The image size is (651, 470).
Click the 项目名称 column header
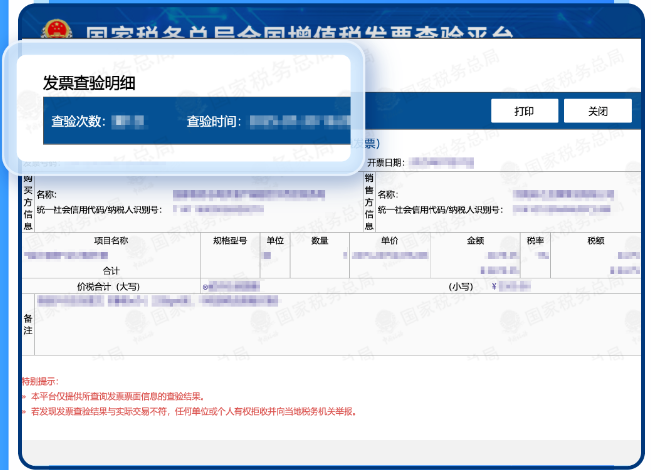(111, 241)
